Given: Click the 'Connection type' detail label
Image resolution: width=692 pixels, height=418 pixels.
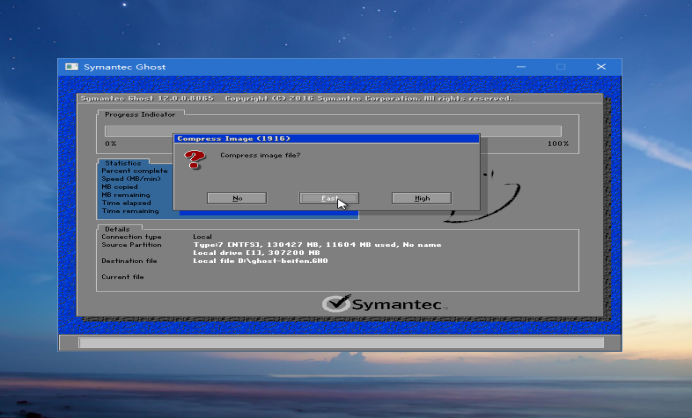Looking at the screenshot, I should 131,237.
